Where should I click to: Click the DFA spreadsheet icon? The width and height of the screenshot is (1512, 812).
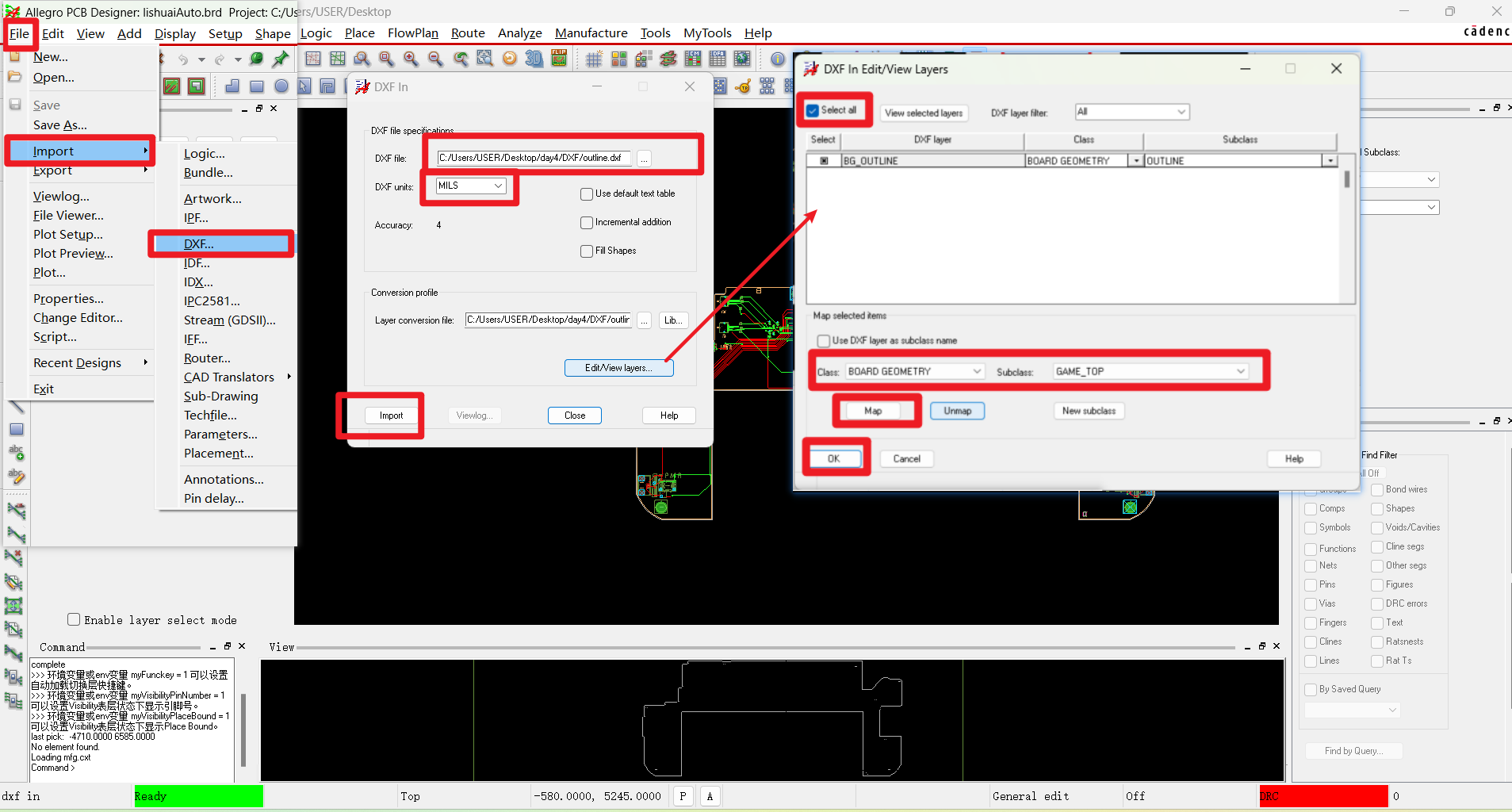click(718, 59)
